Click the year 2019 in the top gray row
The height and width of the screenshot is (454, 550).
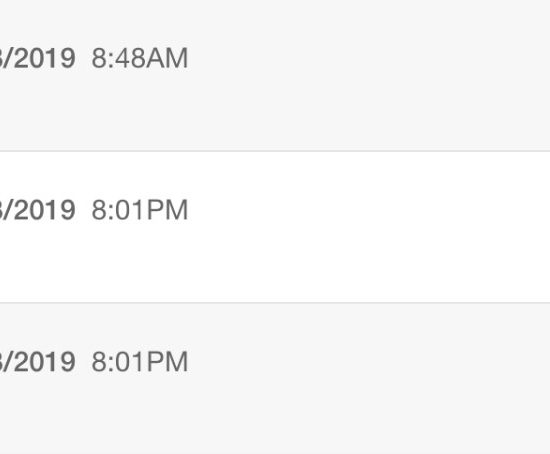[x=45, y=58]
